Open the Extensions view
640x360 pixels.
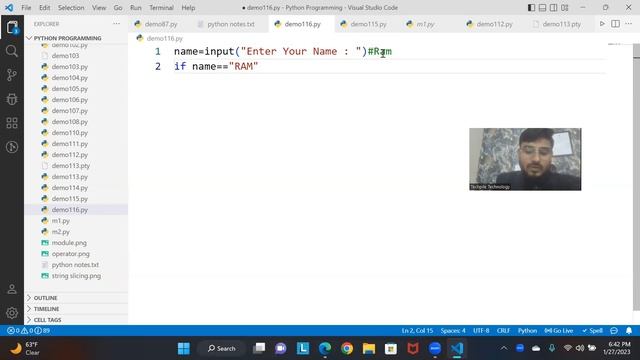pyautogui.click(x=12, y=123)
